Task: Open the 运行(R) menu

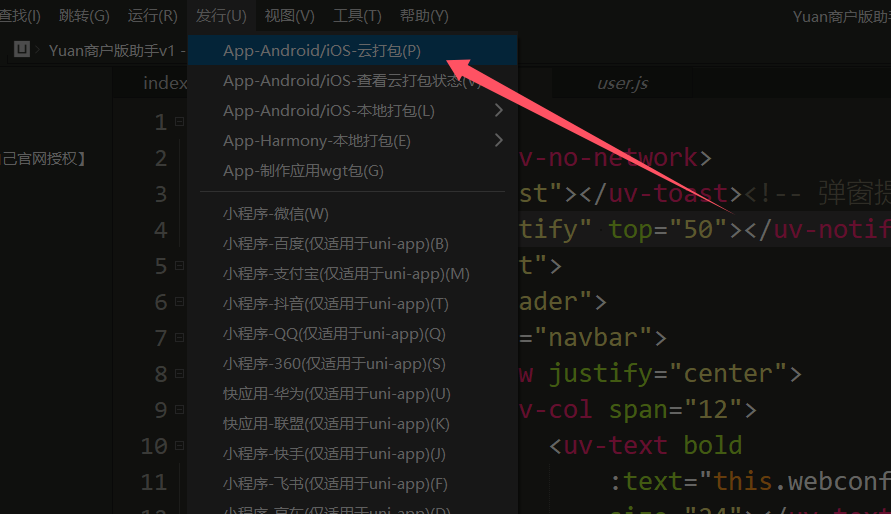Action: (152, 15)
